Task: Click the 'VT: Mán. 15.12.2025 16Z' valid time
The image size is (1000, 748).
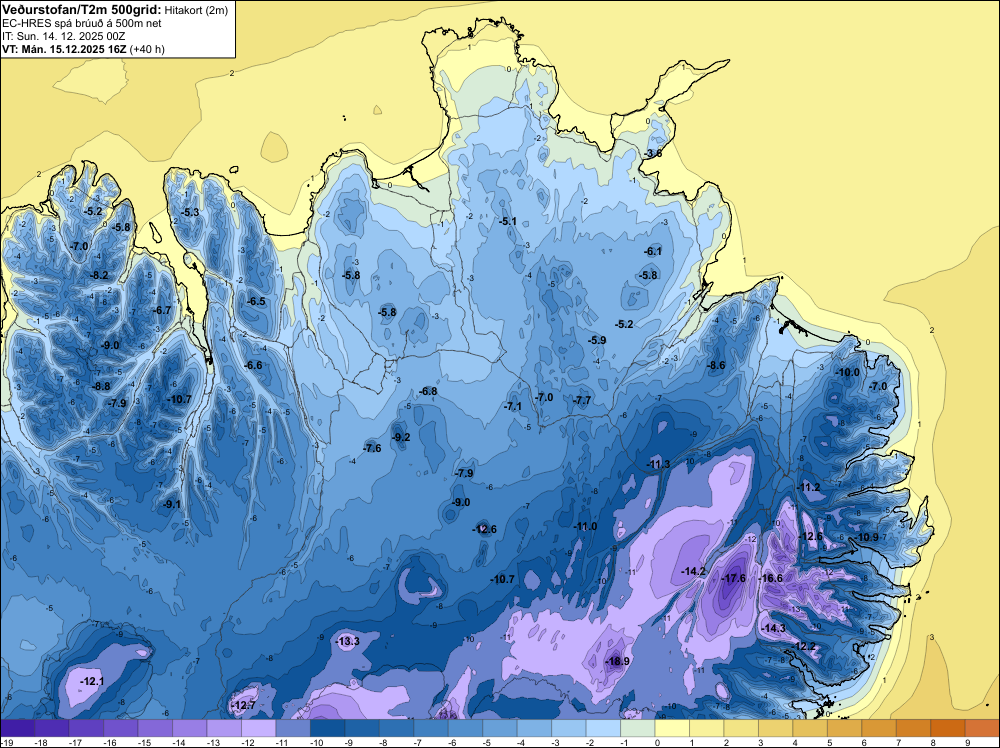Action: click(x=64, y=49)
